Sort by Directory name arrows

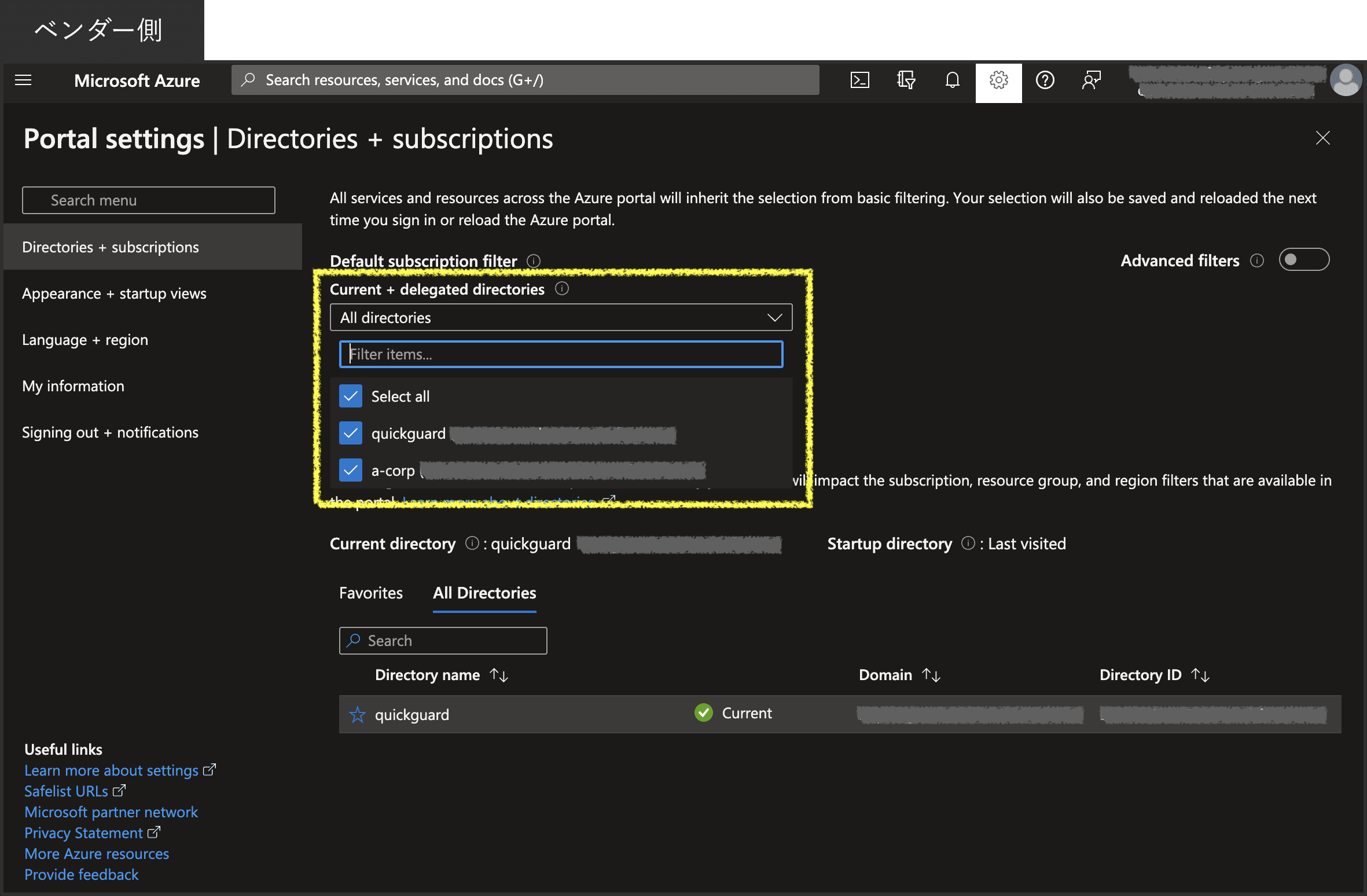499,675
